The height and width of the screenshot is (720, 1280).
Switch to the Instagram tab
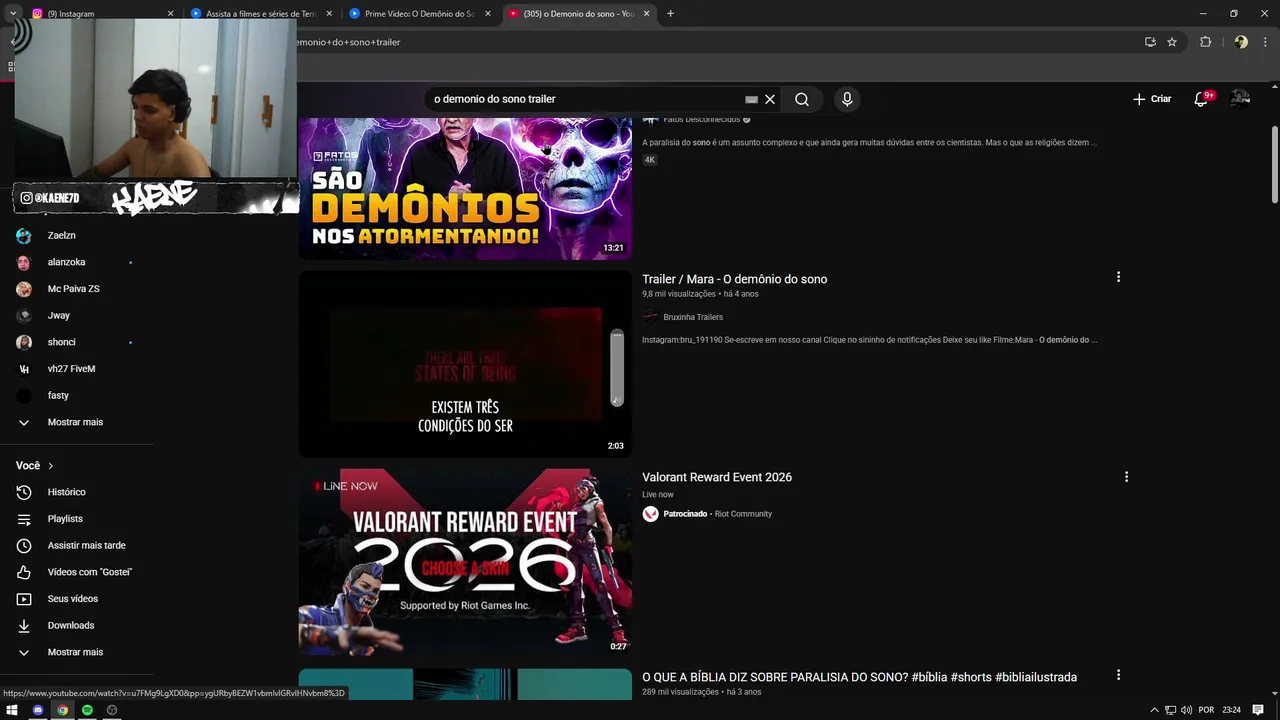tap(98, 14)
